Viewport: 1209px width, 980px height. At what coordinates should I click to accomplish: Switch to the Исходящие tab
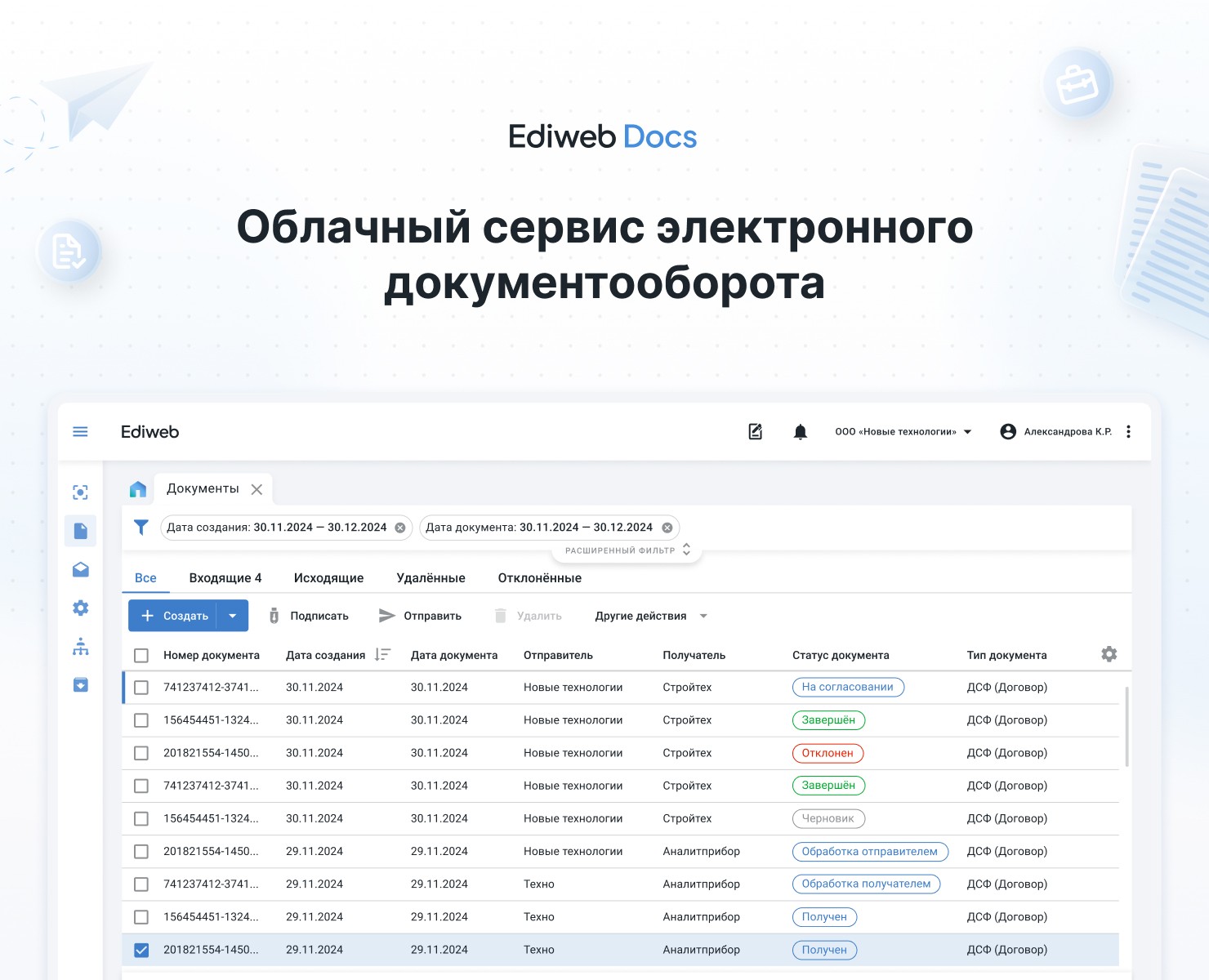328,577
